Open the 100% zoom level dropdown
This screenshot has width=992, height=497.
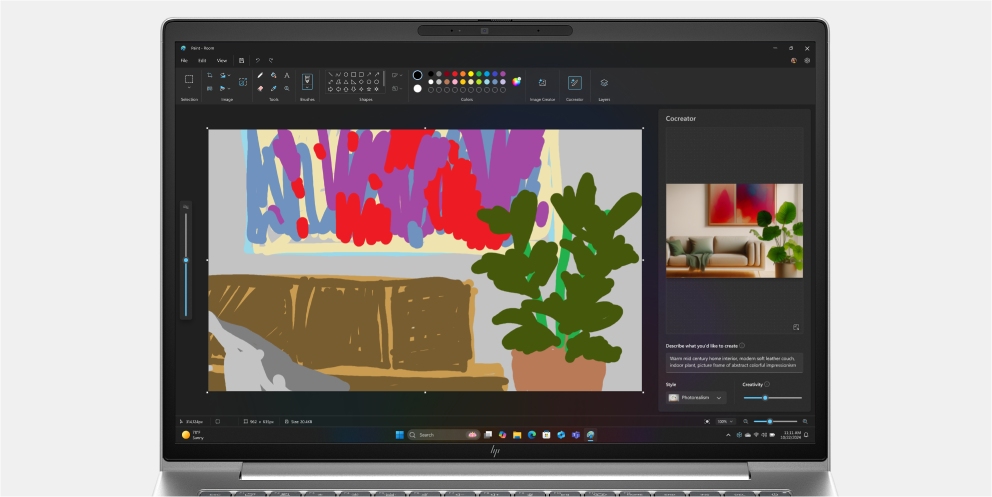724,421
